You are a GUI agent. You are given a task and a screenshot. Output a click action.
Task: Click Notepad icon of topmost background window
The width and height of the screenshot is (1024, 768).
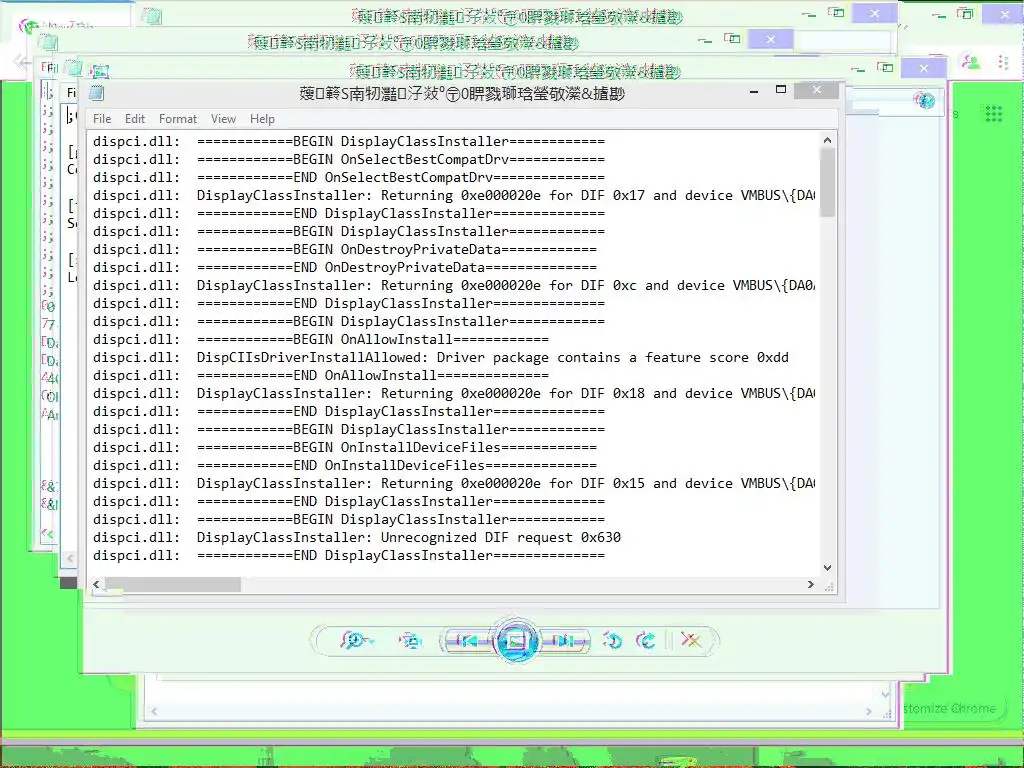point(151,16)
